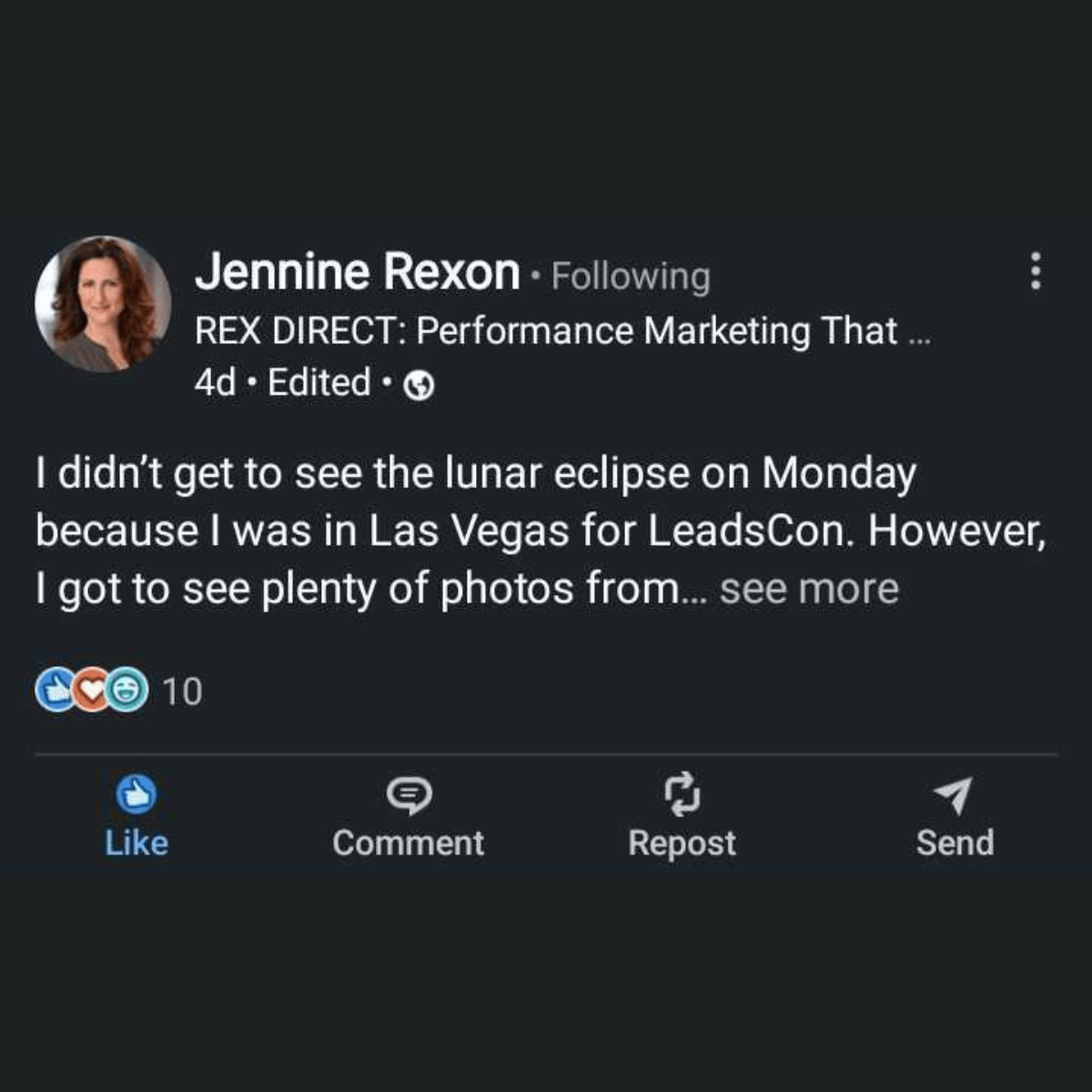Click the paper plane Send icon
Viewport: 1092px width, 1092px height.
pyautogui.click(x=954, y=796)
